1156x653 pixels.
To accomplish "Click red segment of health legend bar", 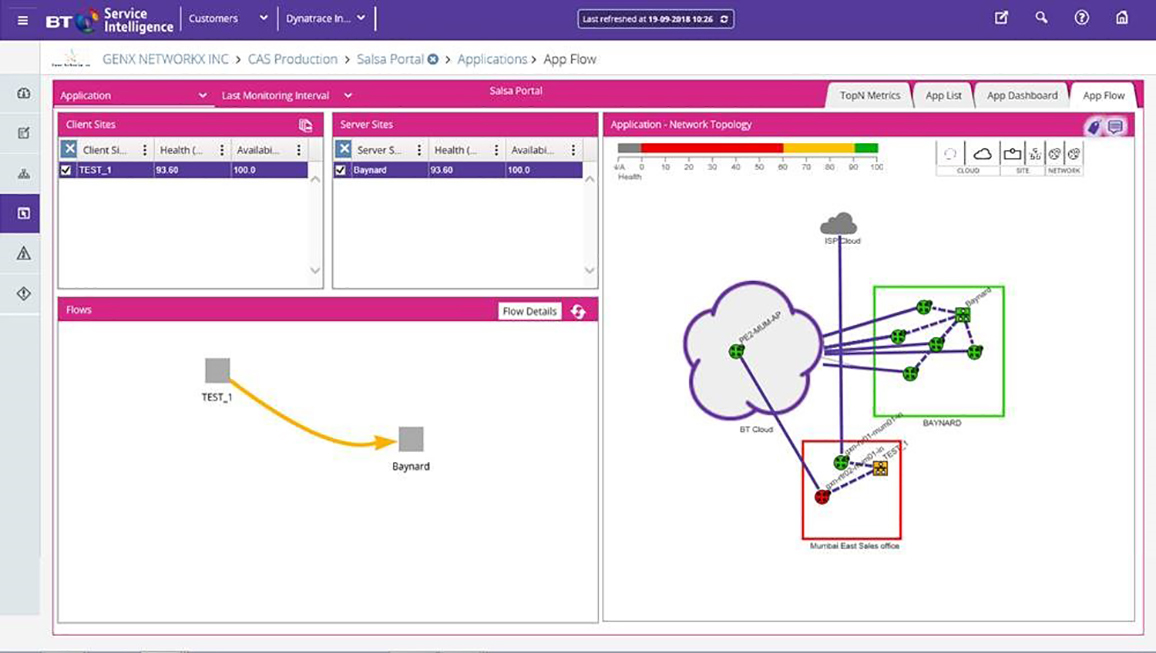I will [x=711, y=148].
